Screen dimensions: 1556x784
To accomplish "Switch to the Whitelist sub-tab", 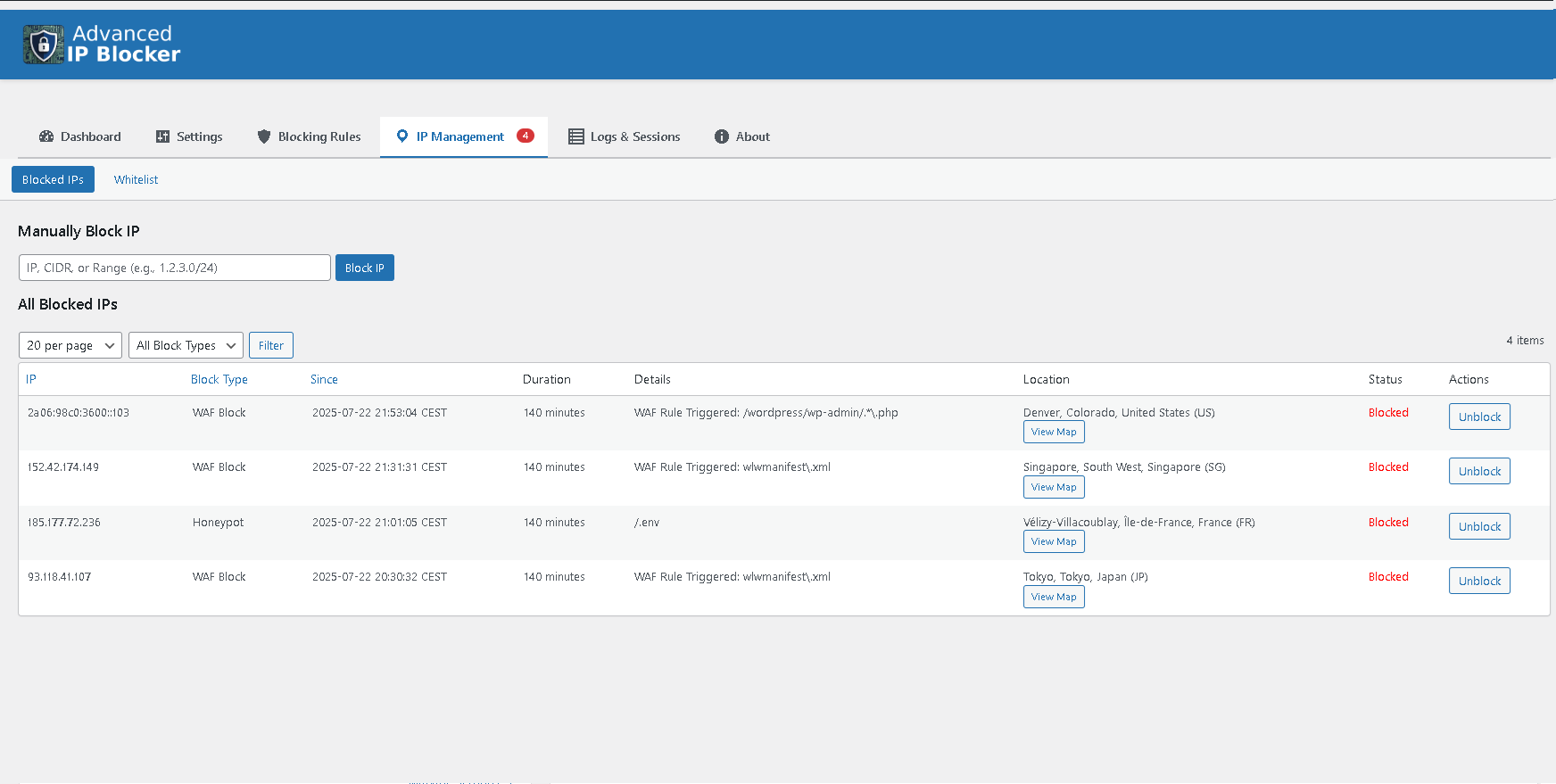I will pyautogui.click(x=136, y=179).
